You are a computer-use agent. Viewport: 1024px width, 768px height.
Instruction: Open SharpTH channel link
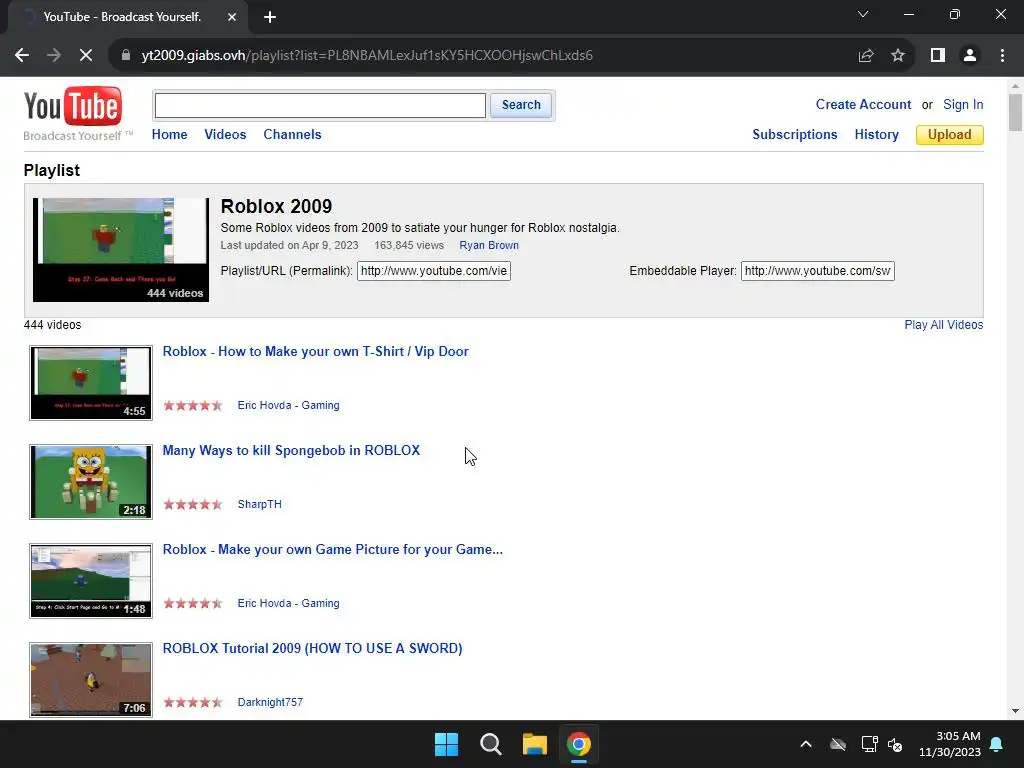259,504
